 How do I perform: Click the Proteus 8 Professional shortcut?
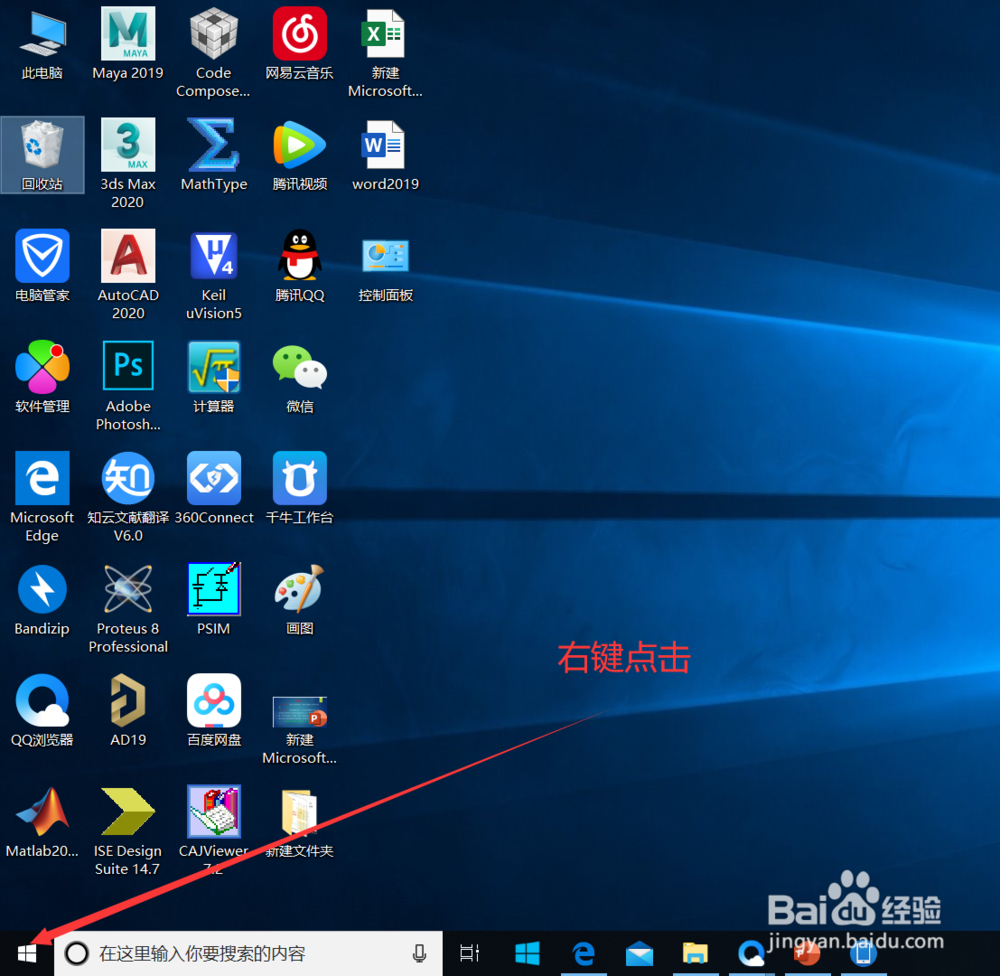(128, 608)
